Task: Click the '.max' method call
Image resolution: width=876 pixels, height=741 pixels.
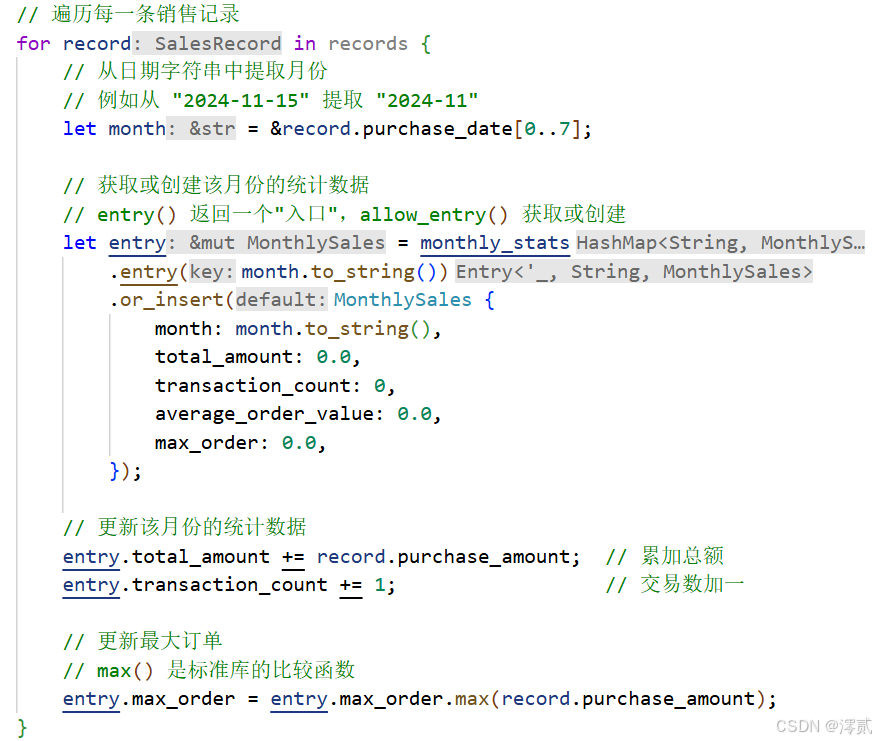Action: (x=466, y=699)
